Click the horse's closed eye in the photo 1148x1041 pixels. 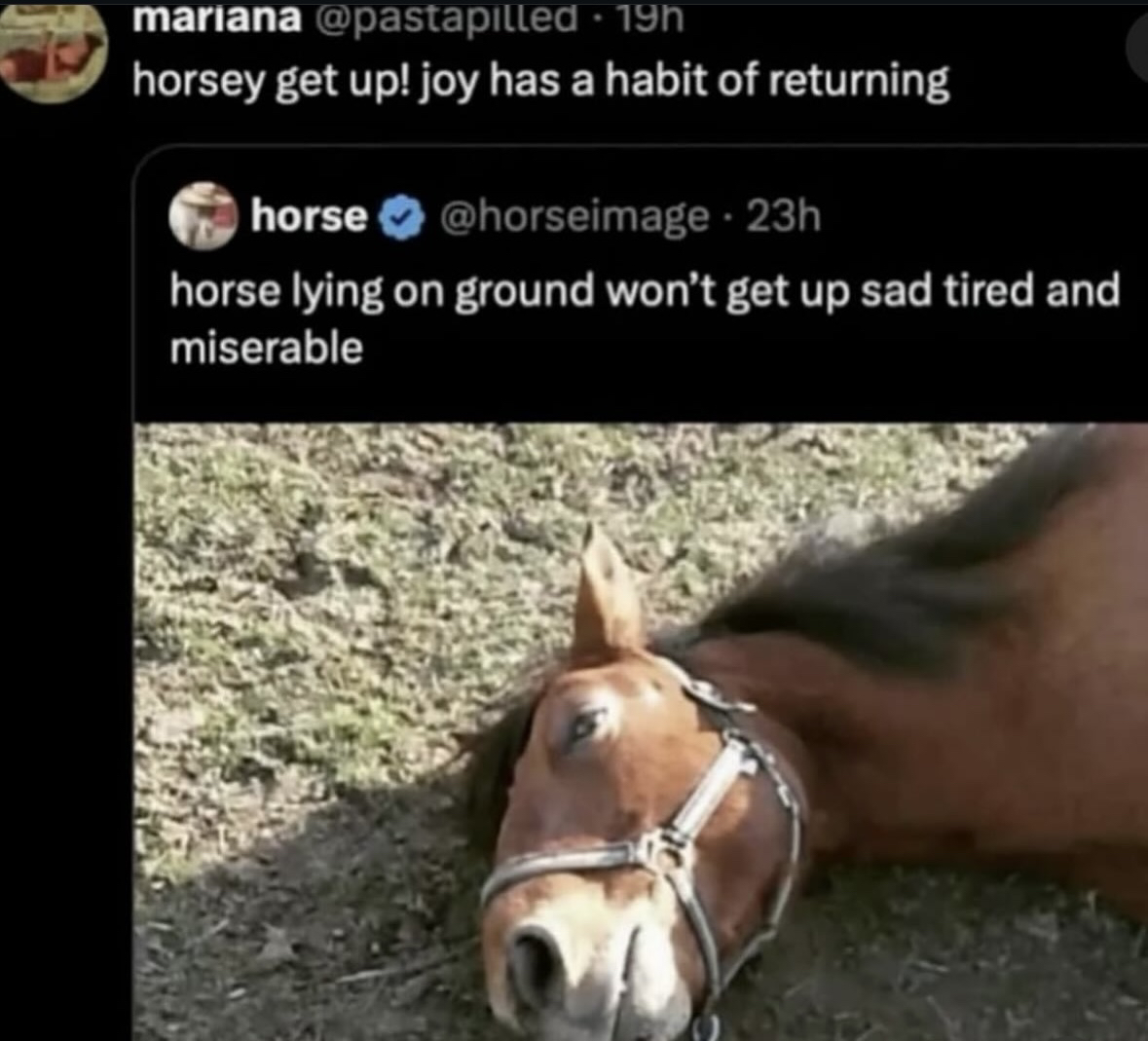coord(586,725)
